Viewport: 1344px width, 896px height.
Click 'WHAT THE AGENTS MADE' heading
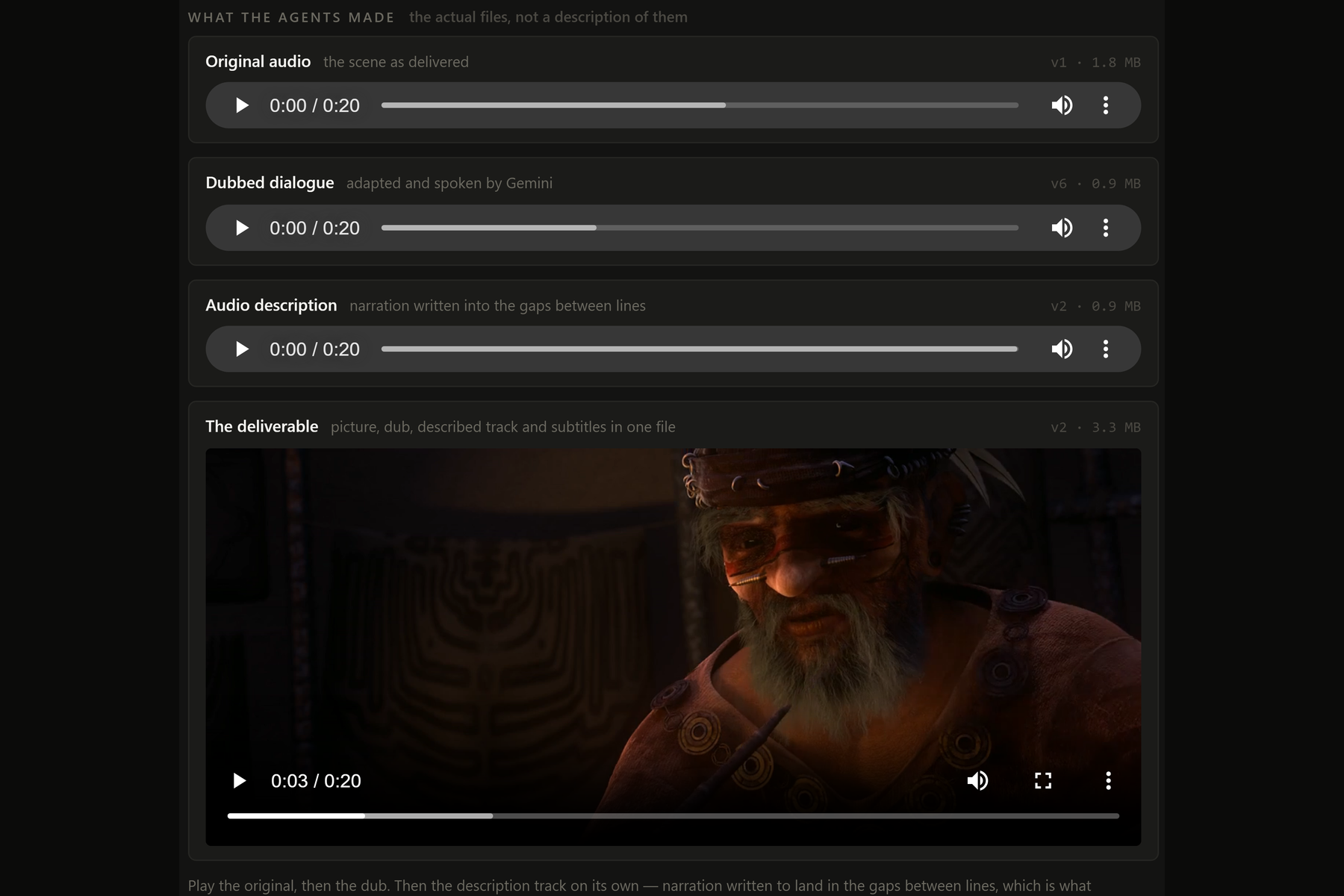pos(291,17)
